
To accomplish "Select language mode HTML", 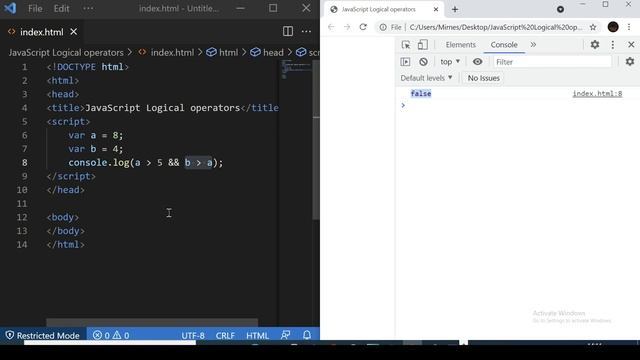I will [257, 335].
